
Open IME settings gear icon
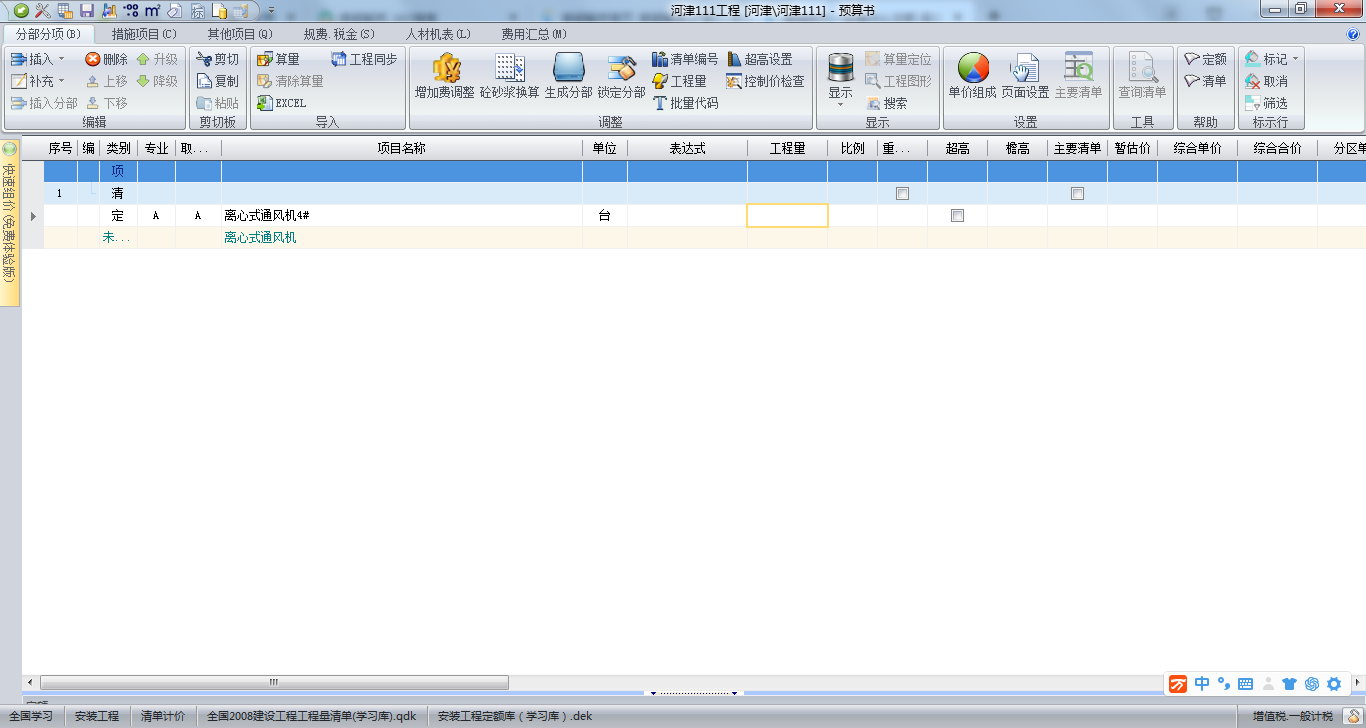pos(1334,684)
